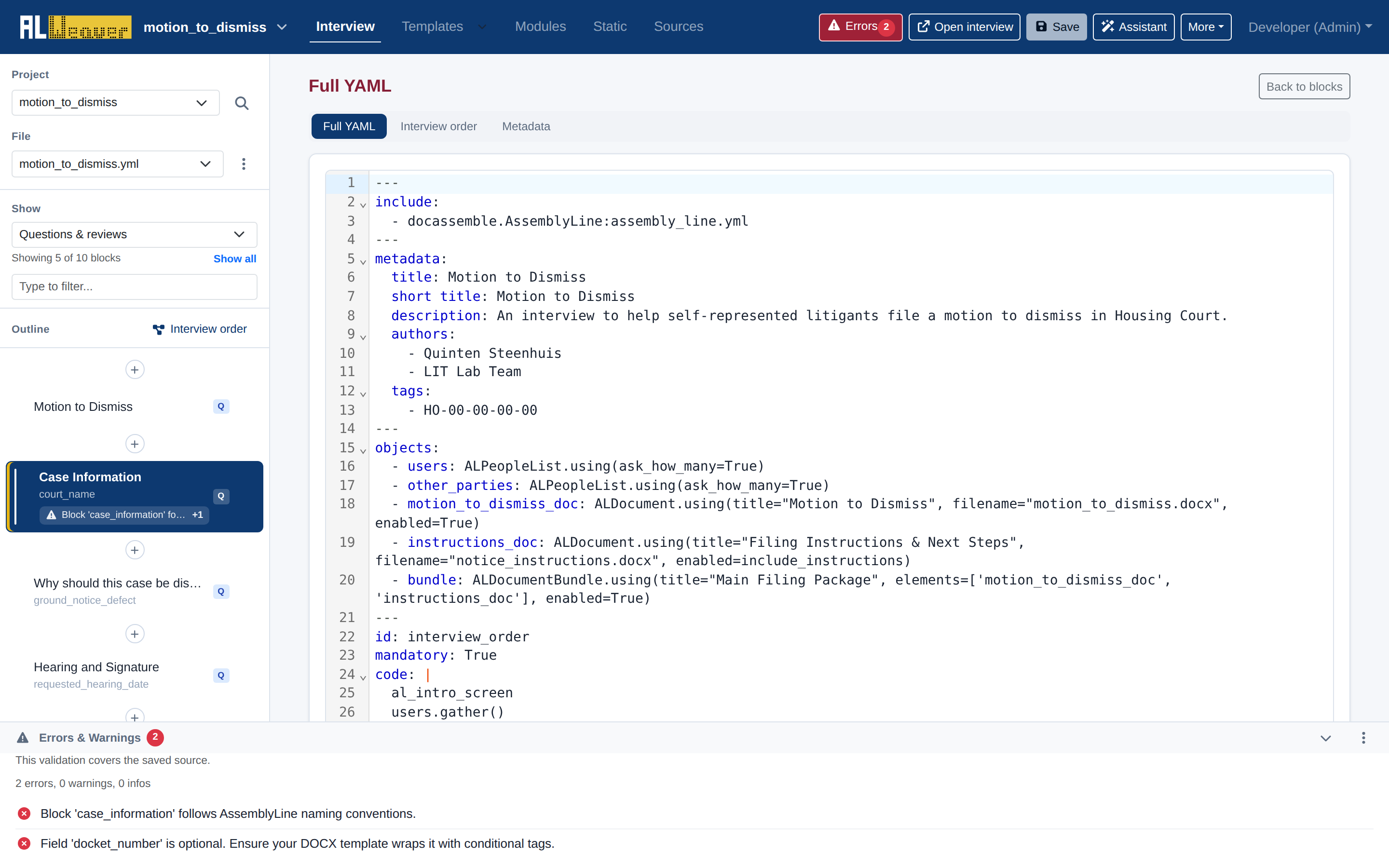Click Errors & Warnings triangle icon
Screen dimensions: 1389x868
[22, 738]
